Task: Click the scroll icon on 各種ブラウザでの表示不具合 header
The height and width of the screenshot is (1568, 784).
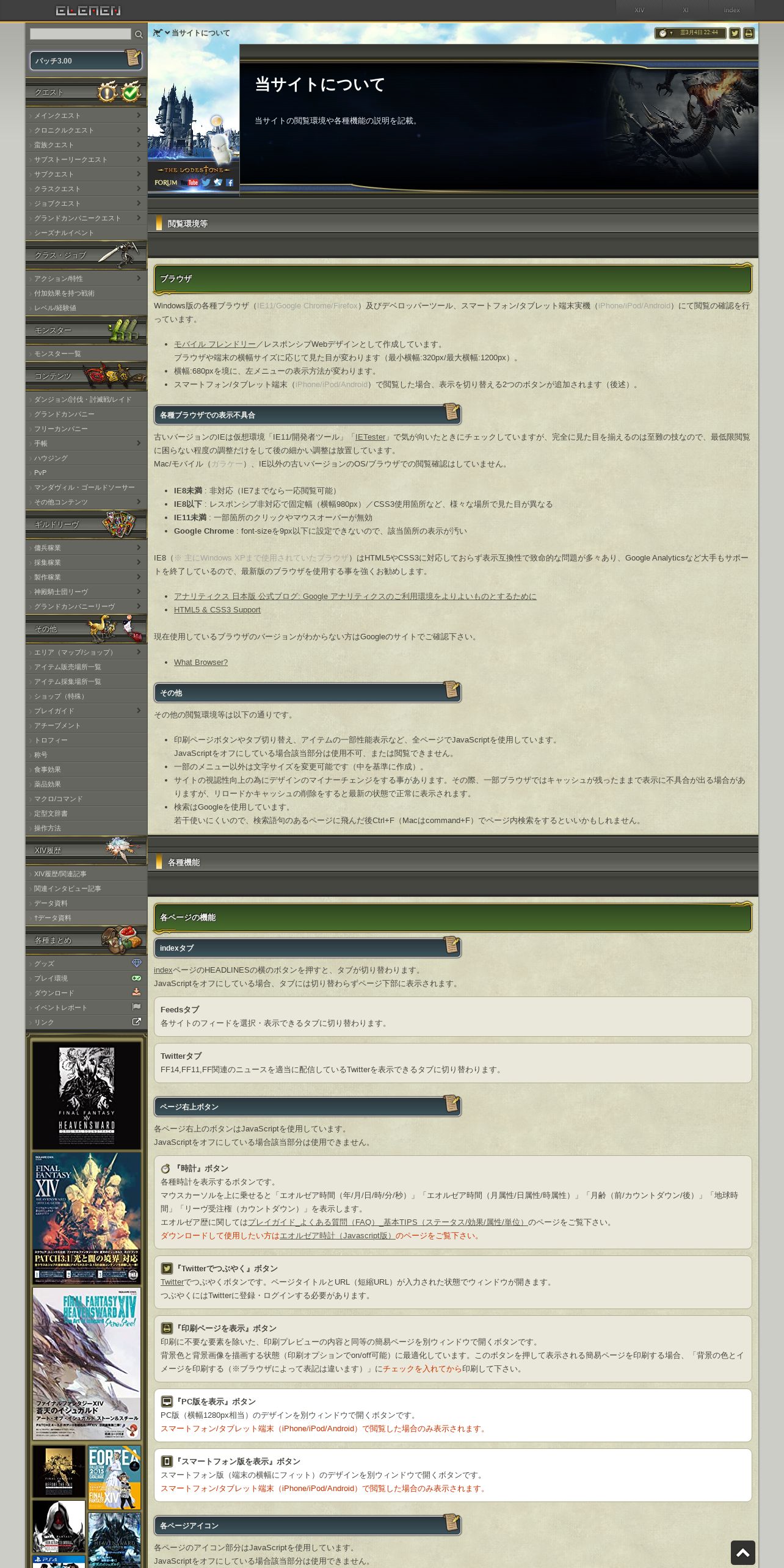Action: click(451, 412)
